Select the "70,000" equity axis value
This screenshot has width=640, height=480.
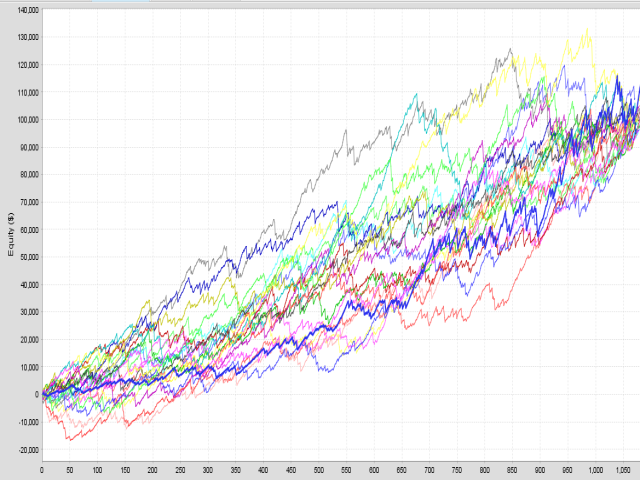[x=29, y=202]
